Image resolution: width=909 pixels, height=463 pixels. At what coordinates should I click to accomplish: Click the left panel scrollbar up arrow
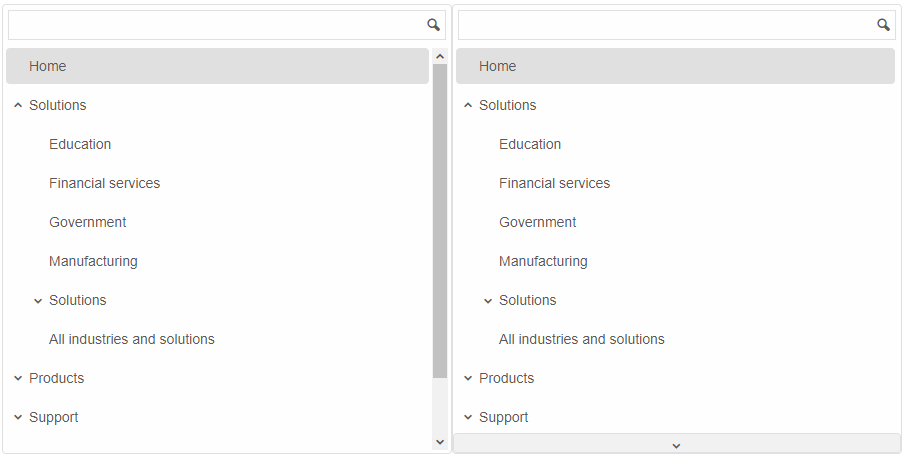440,56
